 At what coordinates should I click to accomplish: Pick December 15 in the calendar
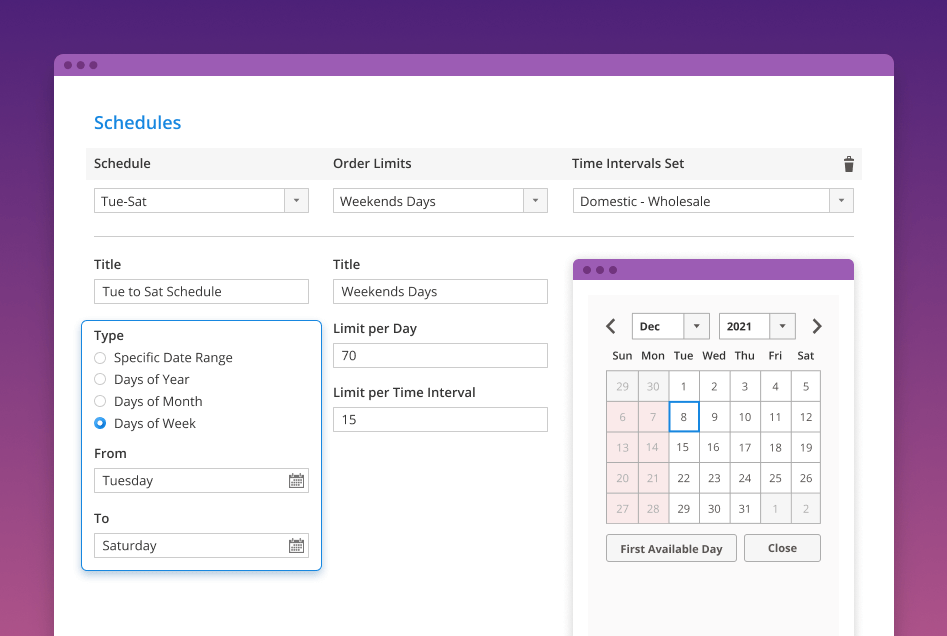[683, 448]
